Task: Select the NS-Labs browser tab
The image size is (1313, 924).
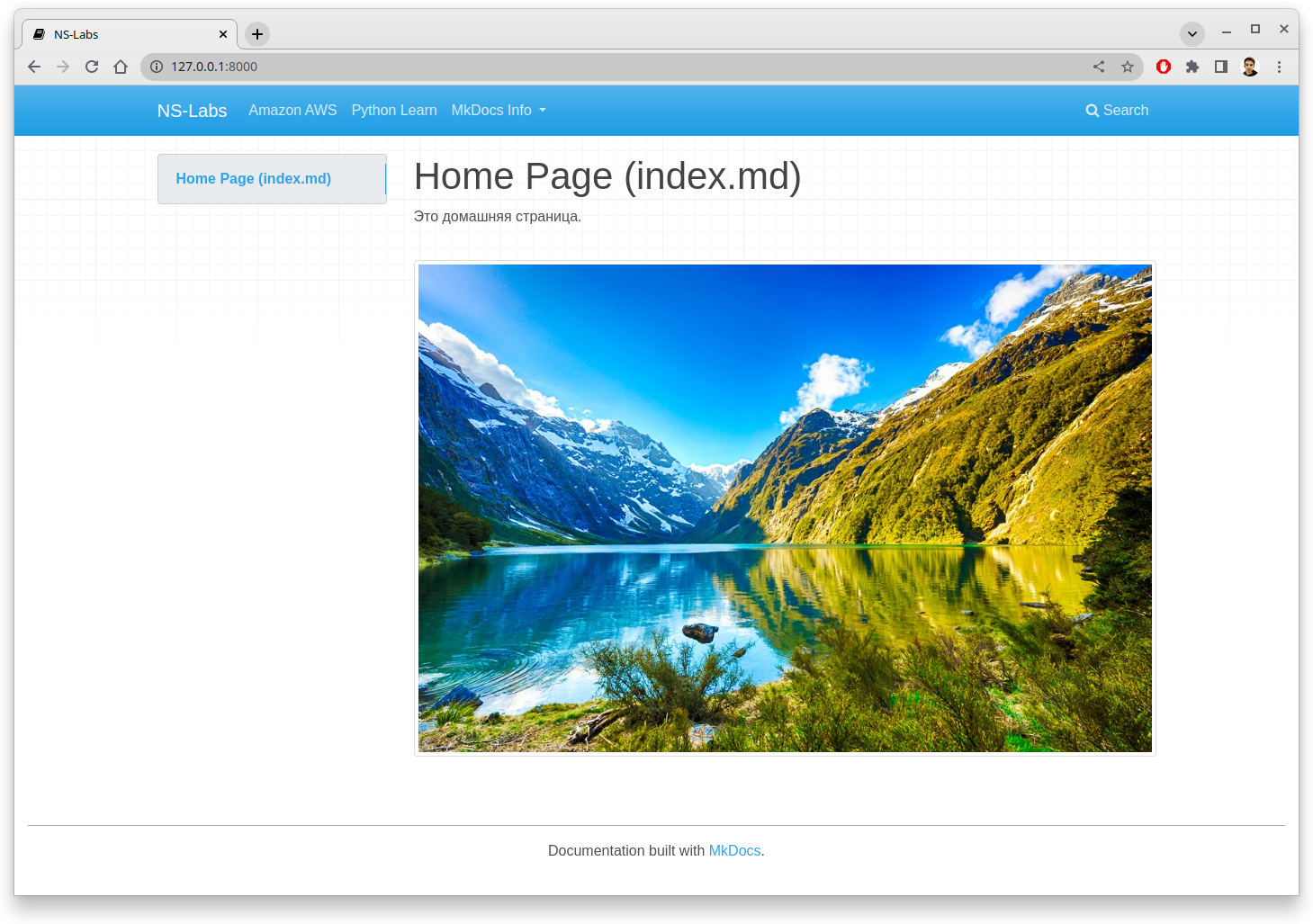Action: click(x=130, y=34)
